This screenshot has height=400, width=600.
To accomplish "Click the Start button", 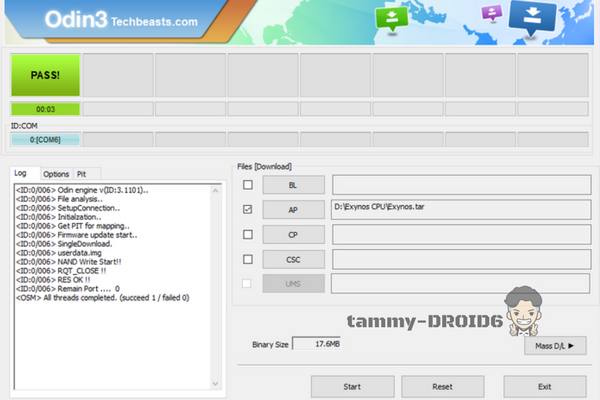I will [352, 387].
